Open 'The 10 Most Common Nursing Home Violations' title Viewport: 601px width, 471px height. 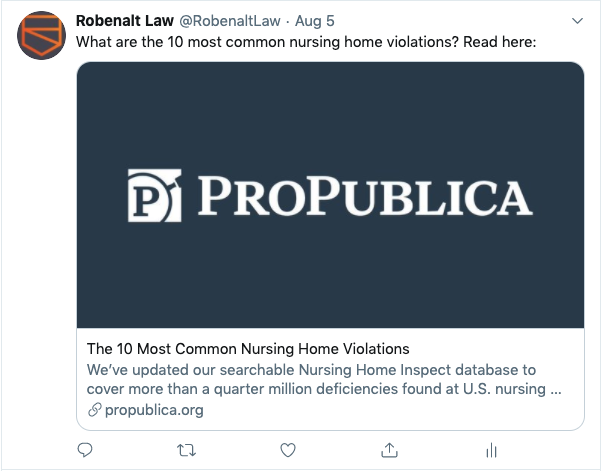pos(248,349)
